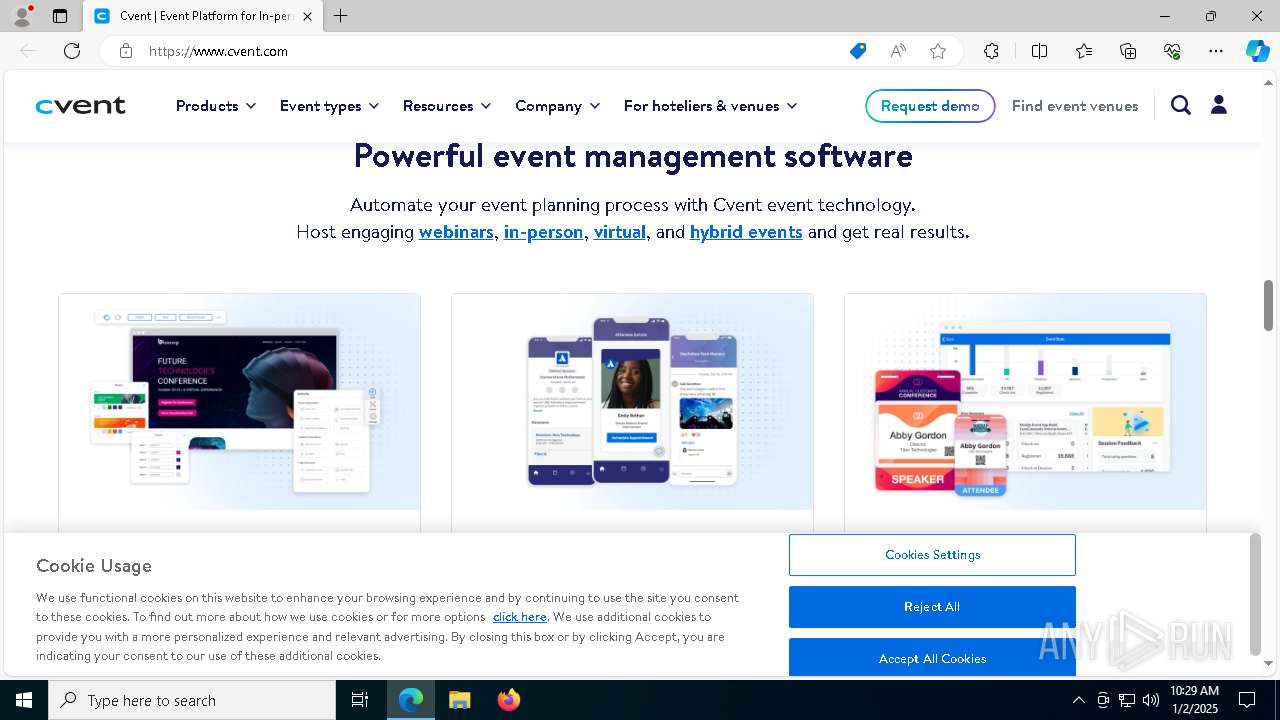1280x720 pixels.
Task: View site information via the lock icon
Action: pyautogui.click(x=126, y=51)
